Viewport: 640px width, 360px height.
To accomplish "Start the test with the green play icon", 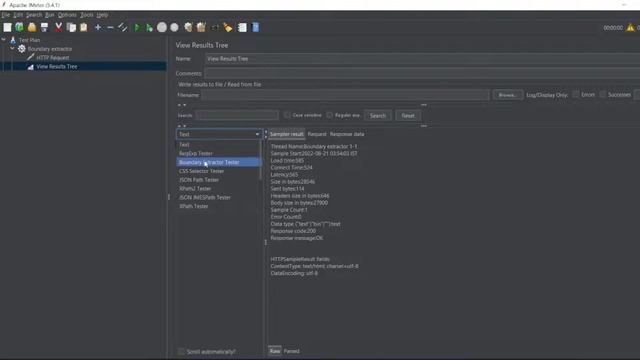I will pos(137,27).
